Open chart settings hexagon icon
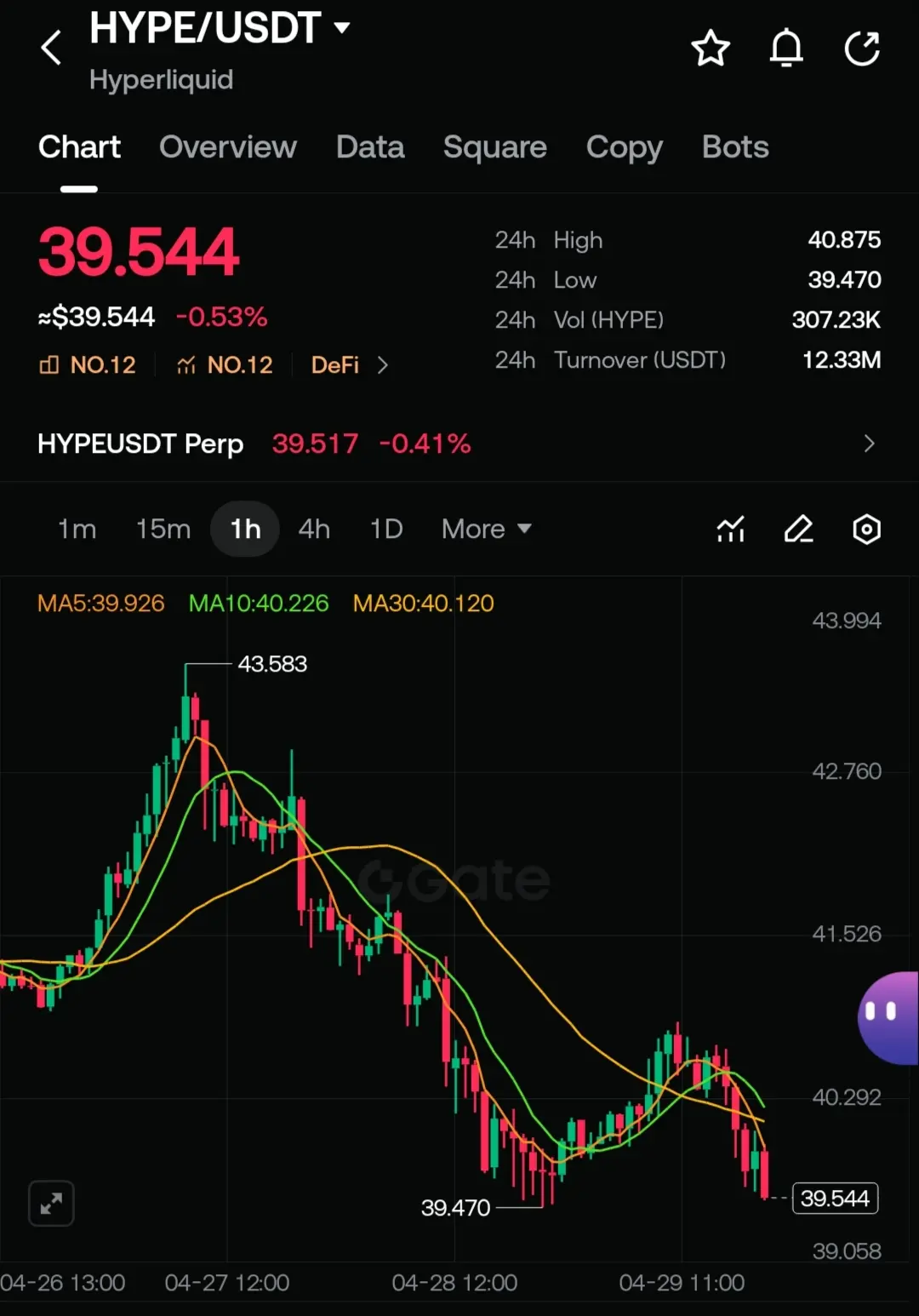 tap(866, 529)
